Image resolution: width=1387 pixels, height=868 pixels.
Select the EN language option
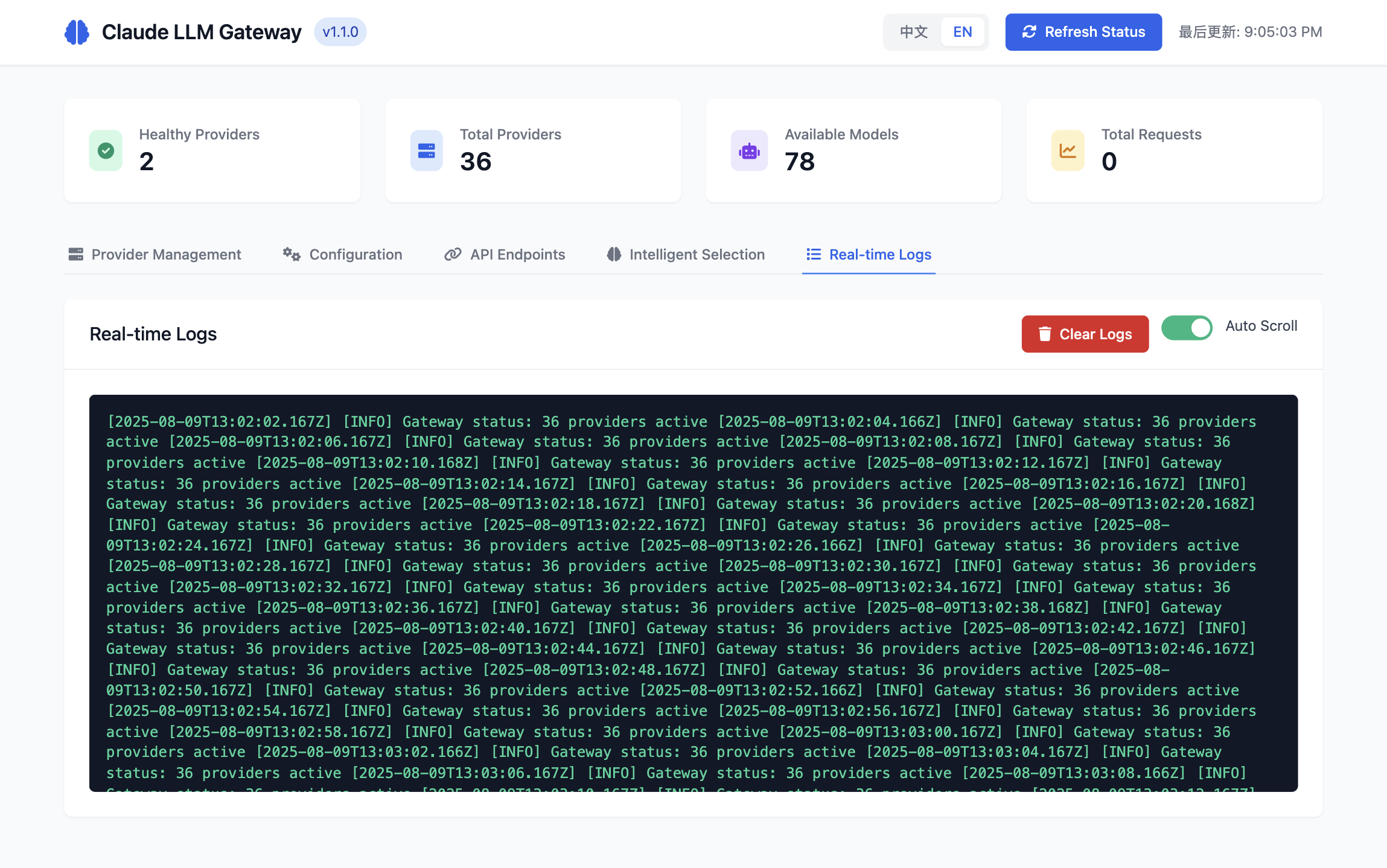pos(962,32)
